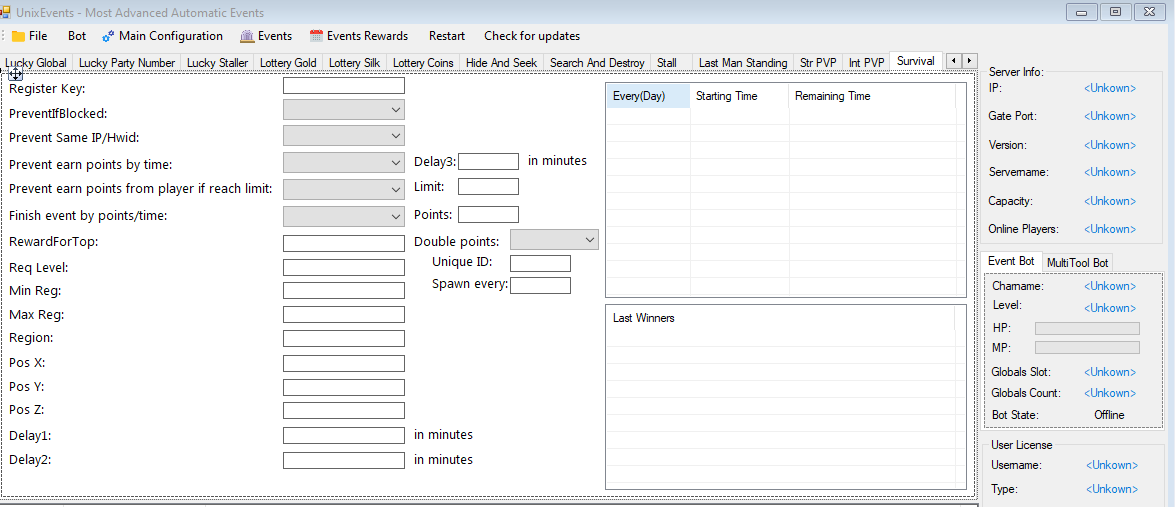Click the move handle icon on the form
Image resolution: width=1175 pixels, height=507 pixels.
pyautogui.click(x=15, y=74)
